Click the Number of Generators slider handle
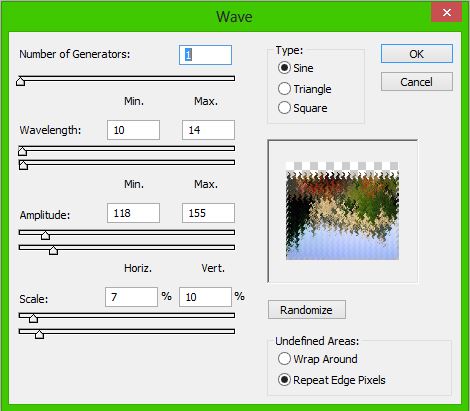This screenshot has height=411, width=470. point(21,81)
